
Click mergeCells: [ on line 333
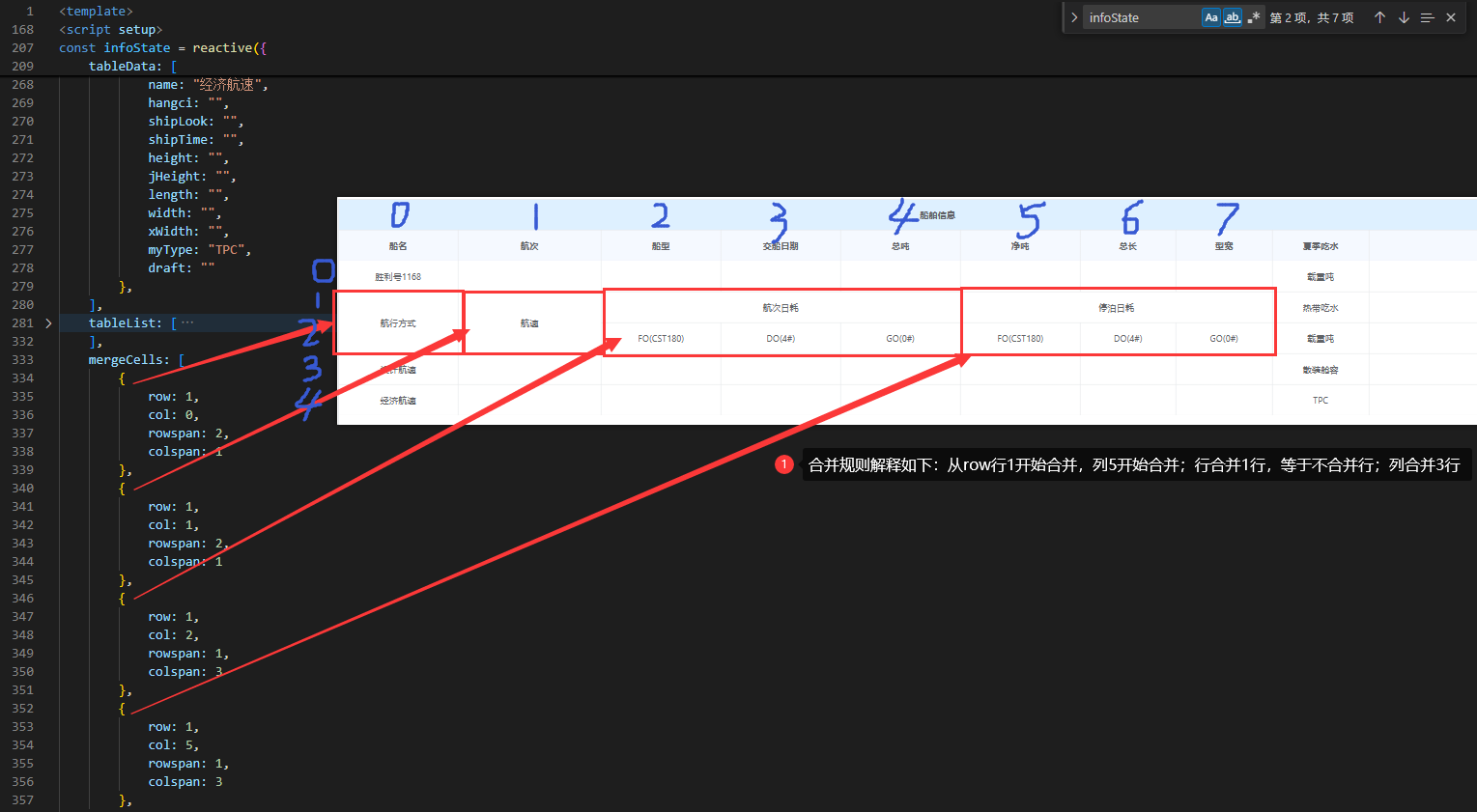click(x=136, y=360)
